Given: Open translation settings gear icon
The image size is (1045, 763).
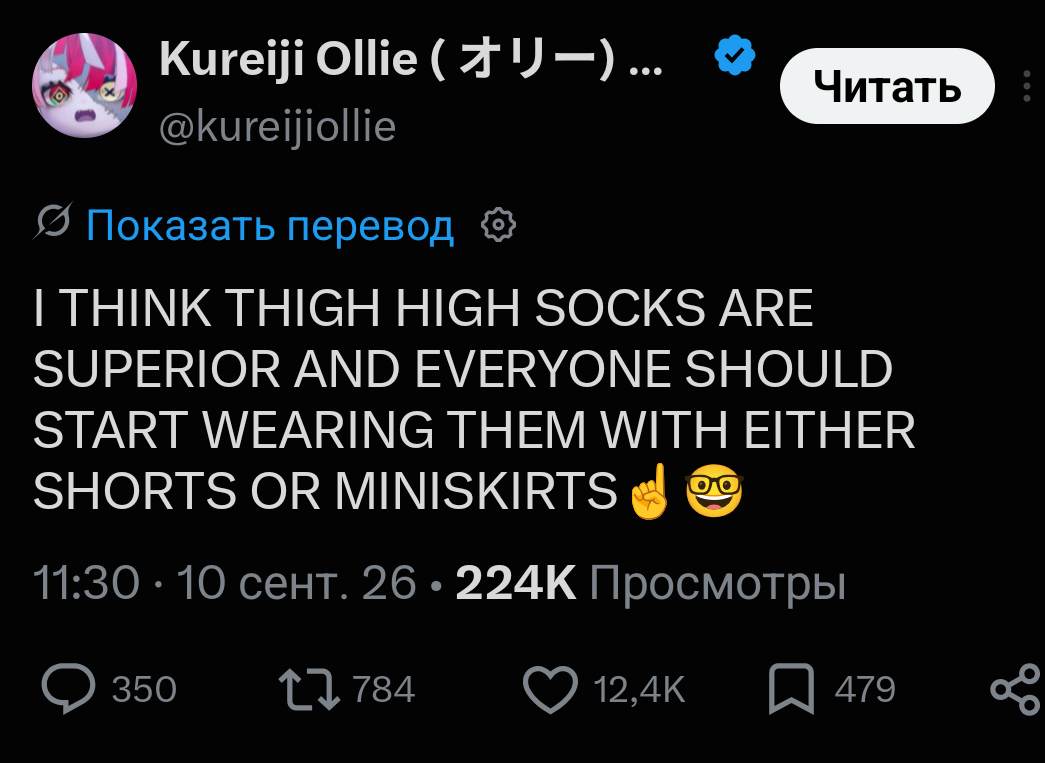Looking at the screenshot, I should 499,225.
